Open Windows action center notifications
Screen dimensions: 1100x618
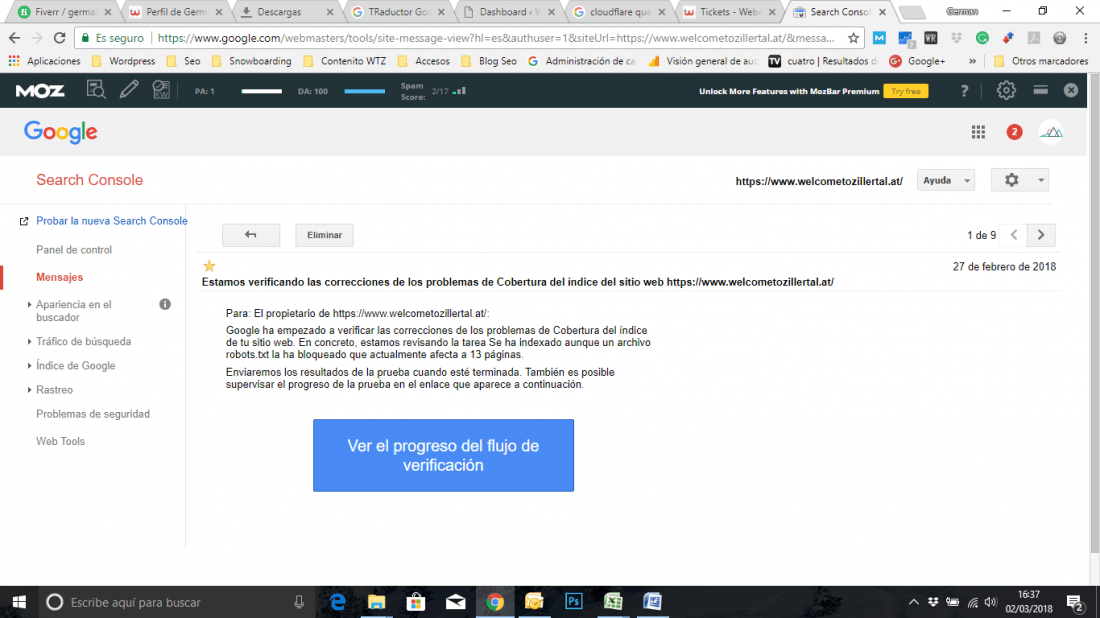click(x=1075, y=602)
